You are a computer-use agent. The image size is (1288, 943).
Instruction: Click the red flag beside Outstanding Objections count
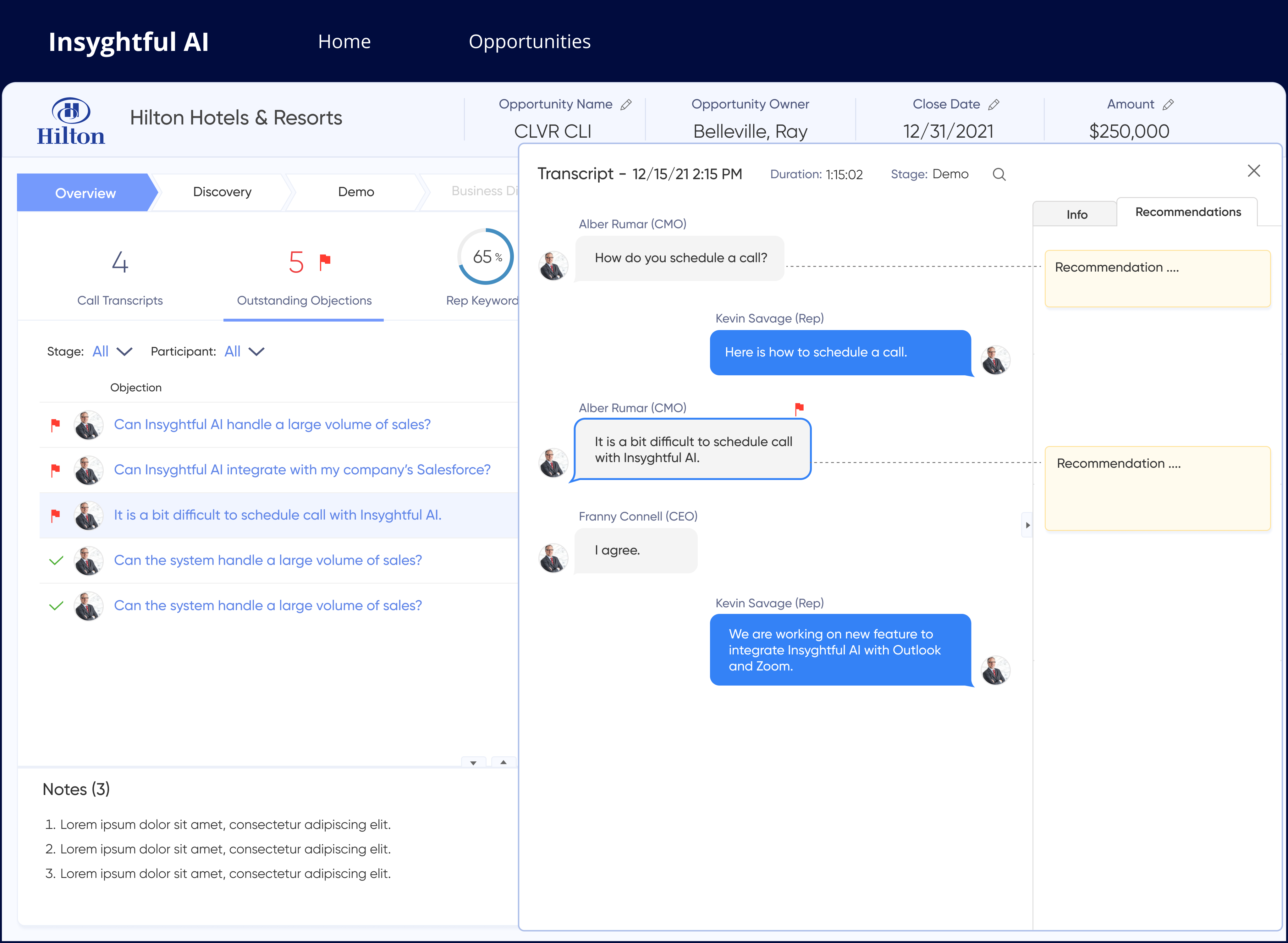click(x=325, y=262)
